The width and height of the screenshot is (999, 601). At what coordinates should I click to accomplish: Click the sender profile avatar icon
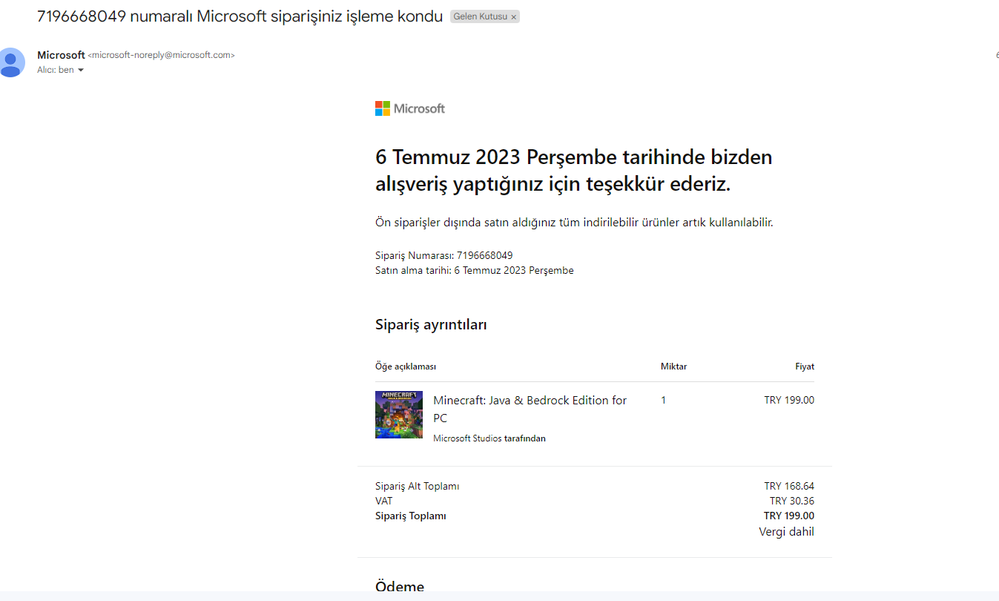(11, 62)
